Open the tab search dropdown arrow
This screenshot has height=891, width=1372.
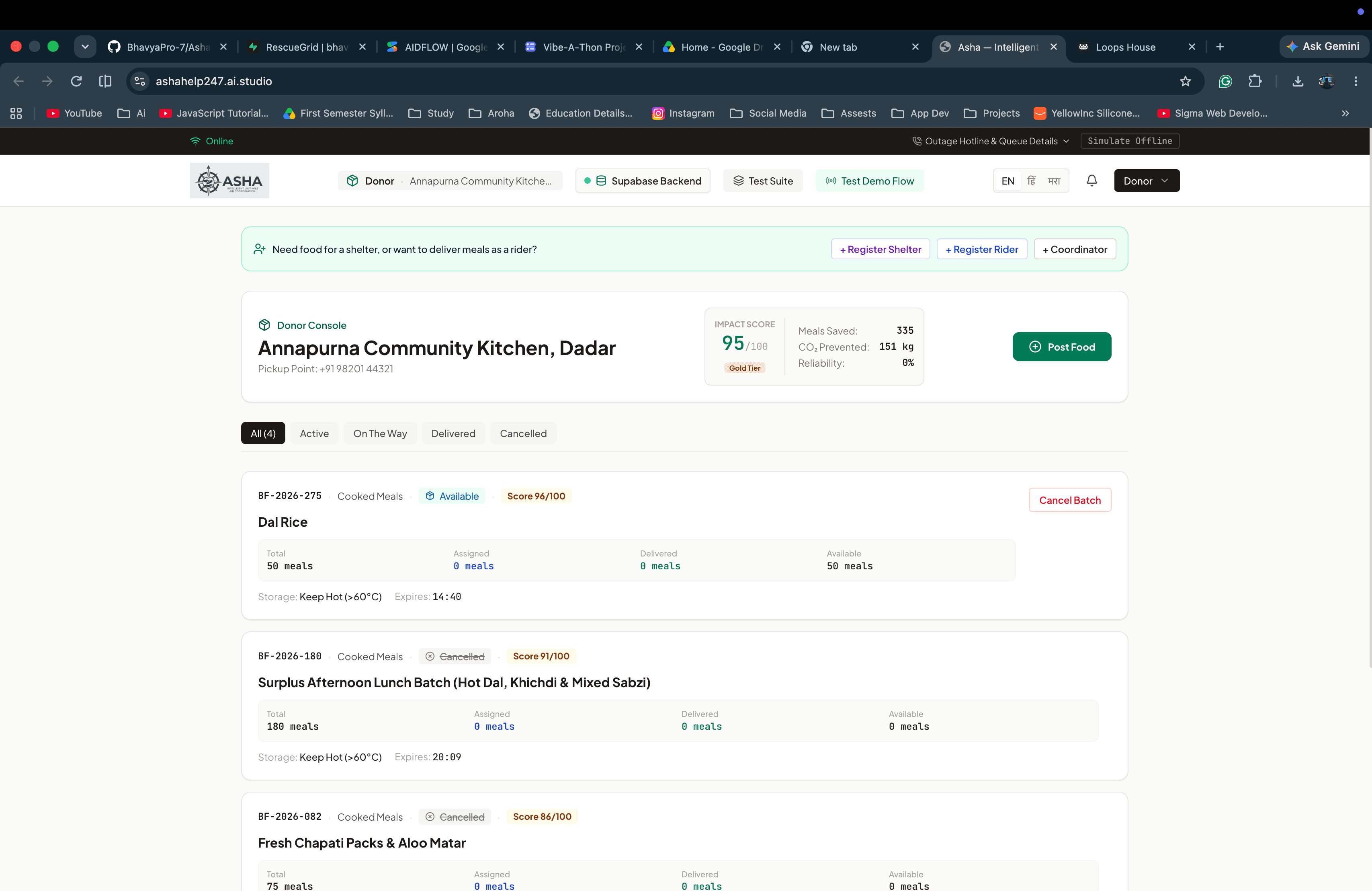pos(85,47)
